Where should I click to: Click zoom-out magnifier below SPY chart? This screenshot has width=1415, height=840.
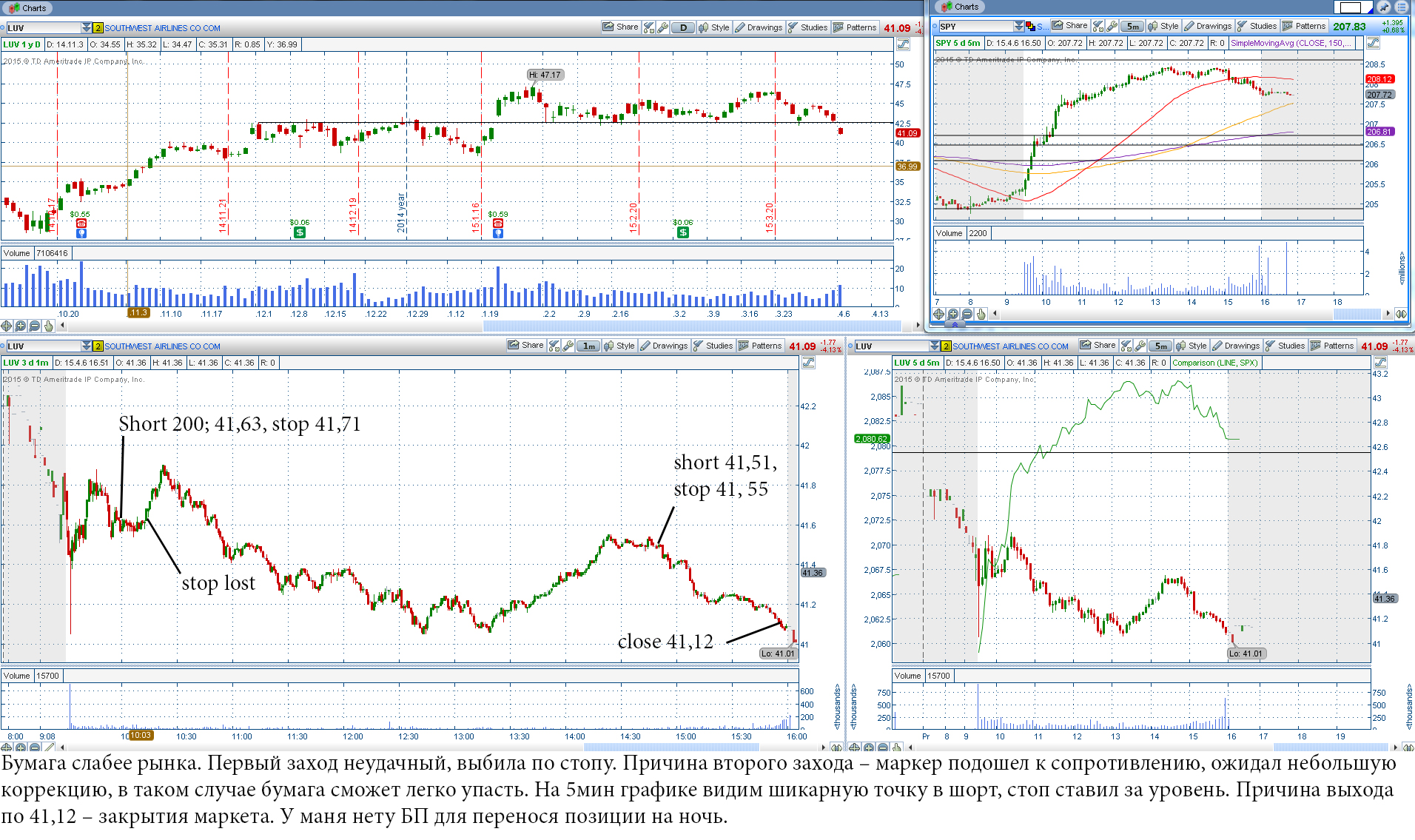[x=967, y=314]
